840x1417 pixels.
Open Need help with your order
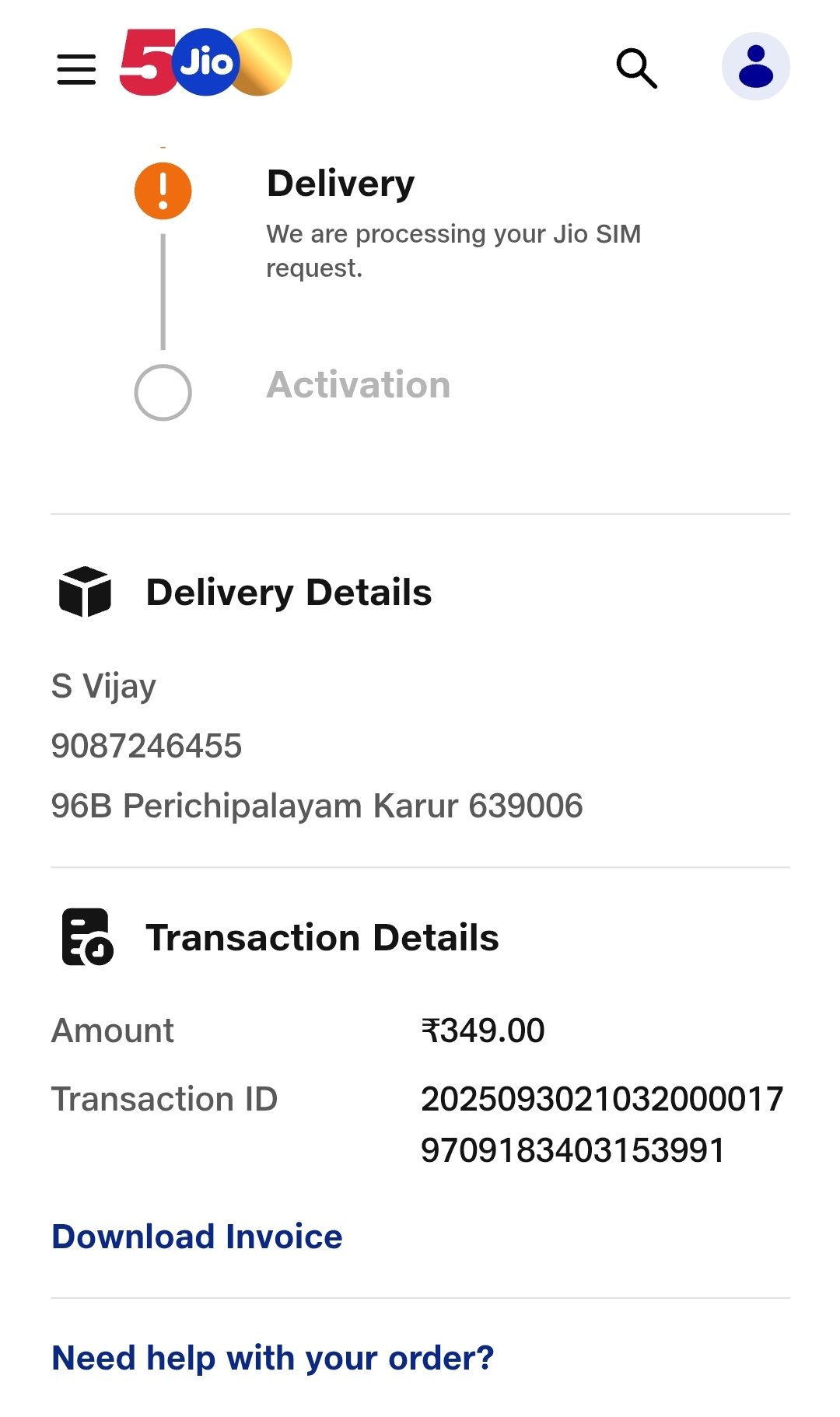click(272, 1358)
